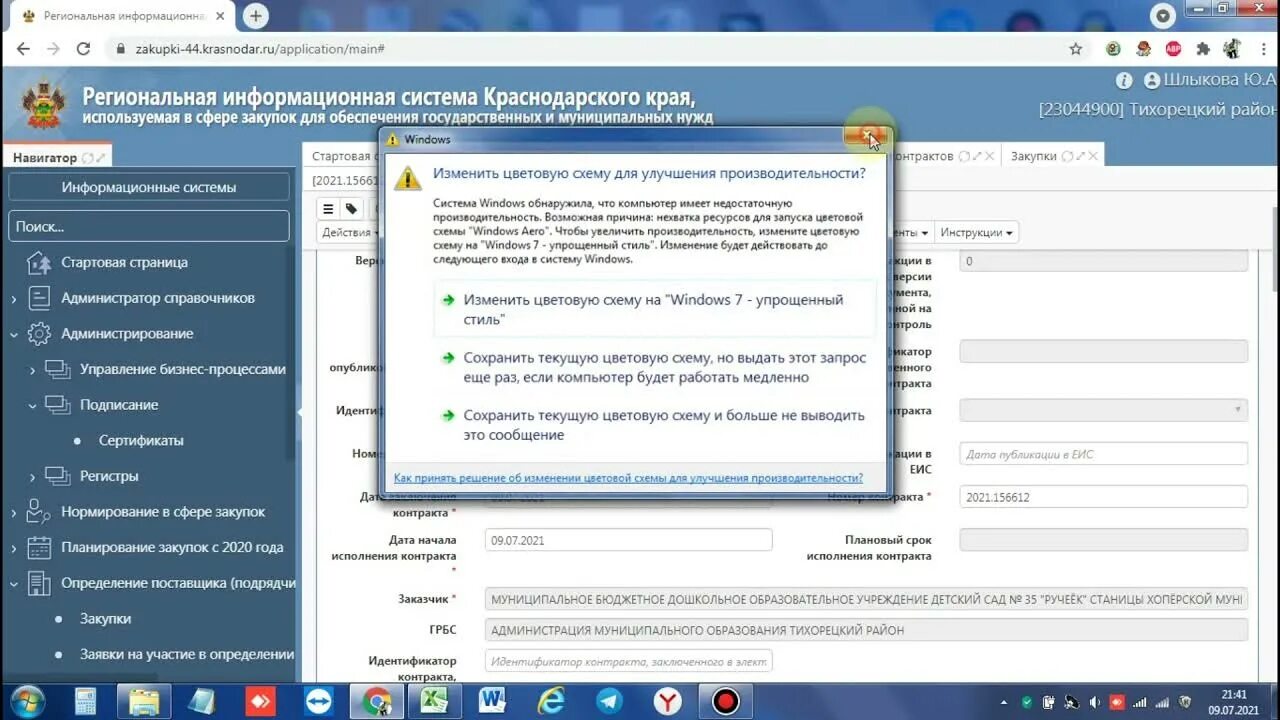Choose 'Изменить цветовую схему на Windows 7' option
The image size is (1280, 720).
pos(655,309)
